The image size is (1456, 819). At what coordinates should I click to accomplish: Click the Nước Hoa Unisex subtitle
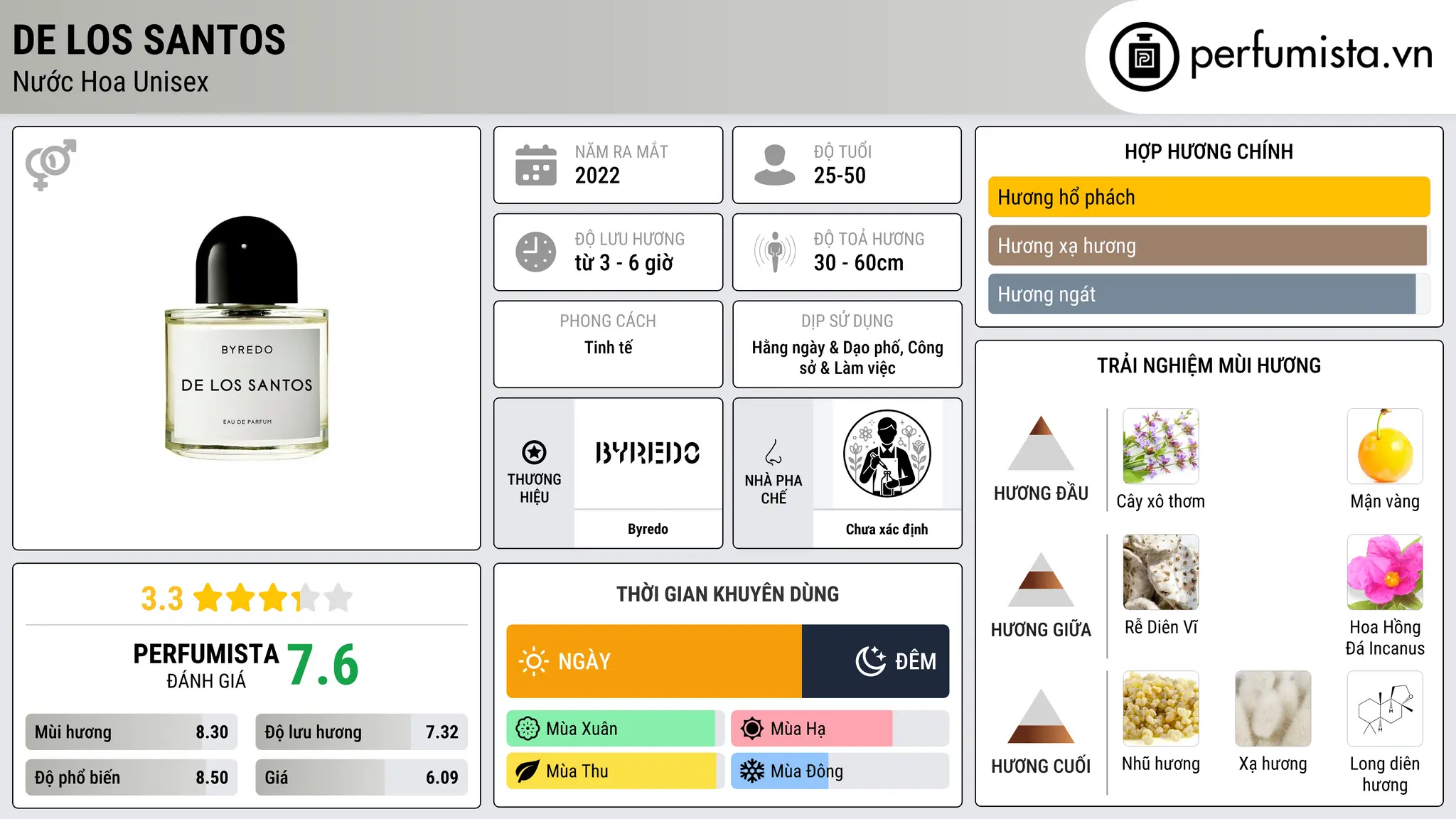pyautogui.click(x=111, y=82)
